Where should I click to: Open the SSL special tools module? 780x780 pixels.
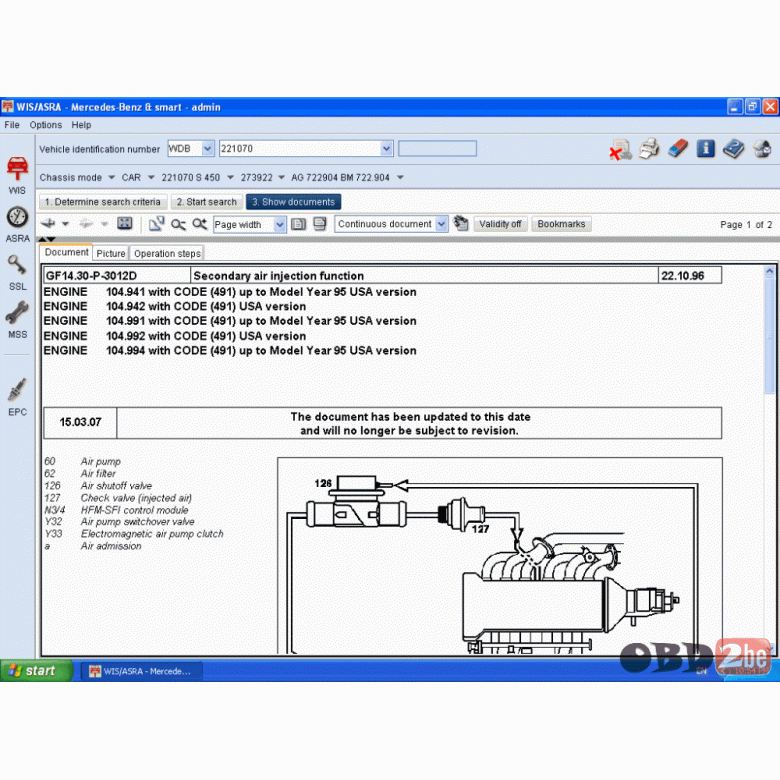point(17,273)
